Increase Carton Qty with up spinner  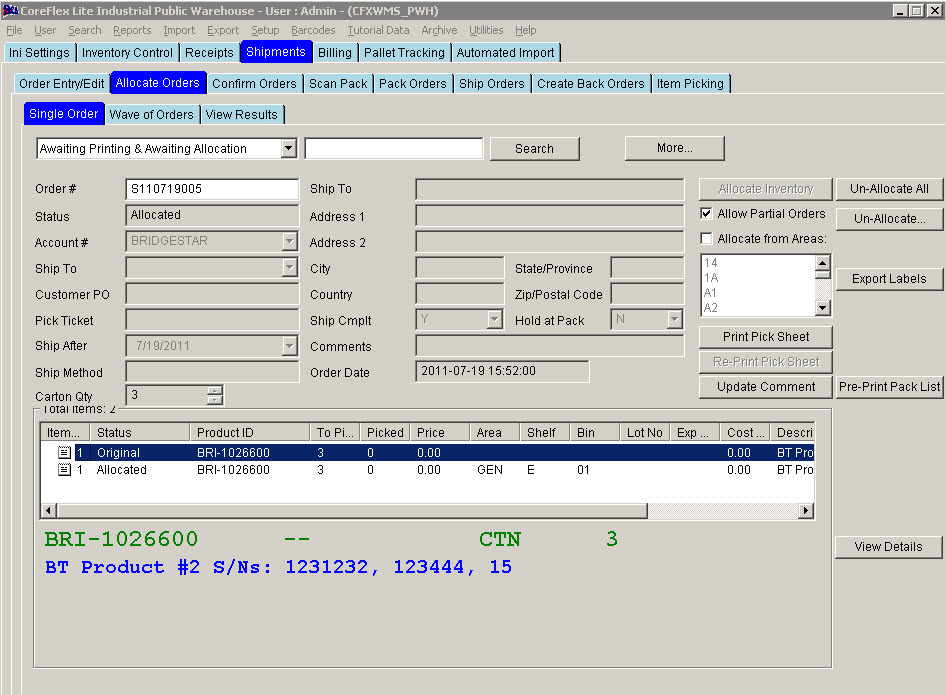[x=215, y=390]
